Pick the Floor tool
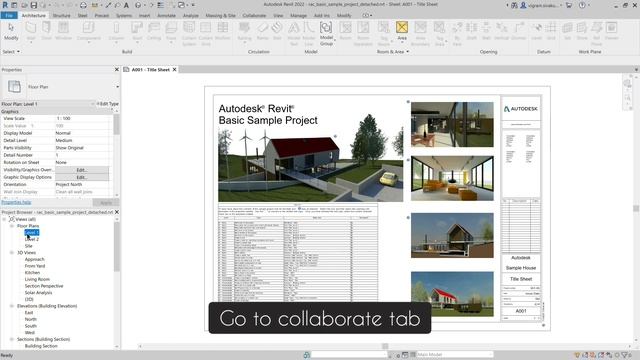640x360 pixels. pos(171,31)
